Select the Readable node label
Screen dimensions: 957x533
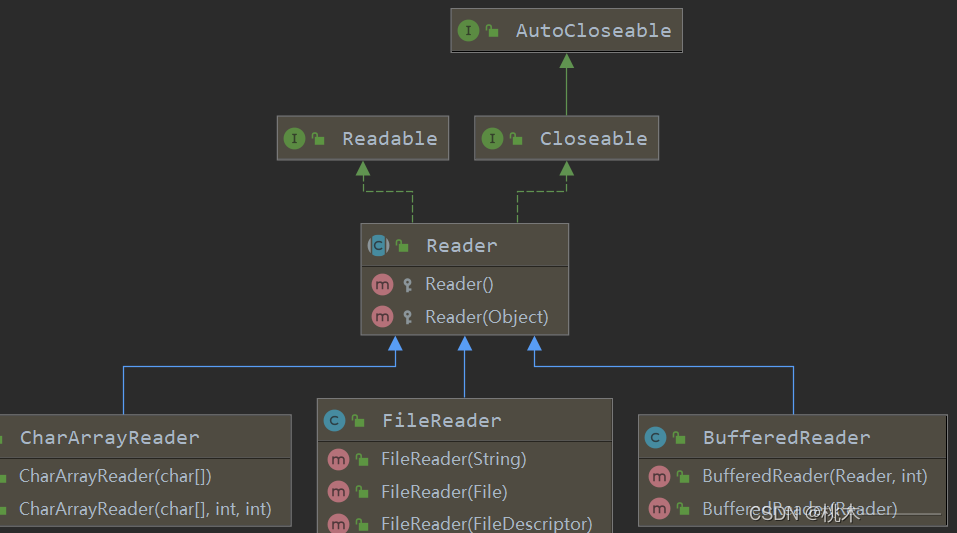tap(389, 139)
